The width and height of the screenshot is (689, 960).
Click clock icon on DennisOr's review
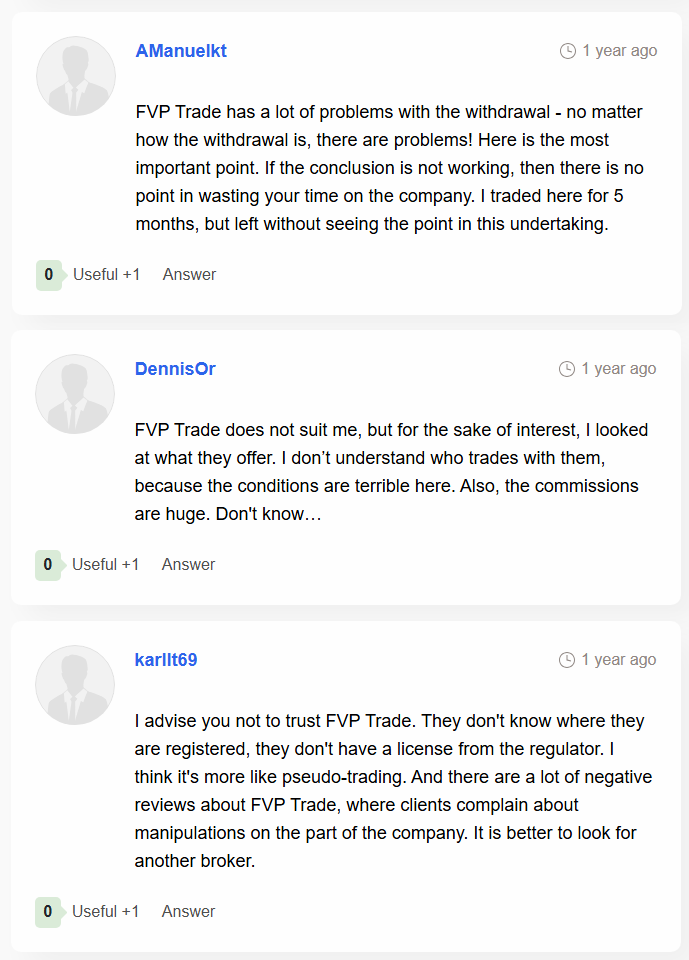click(x=567, y=369)
